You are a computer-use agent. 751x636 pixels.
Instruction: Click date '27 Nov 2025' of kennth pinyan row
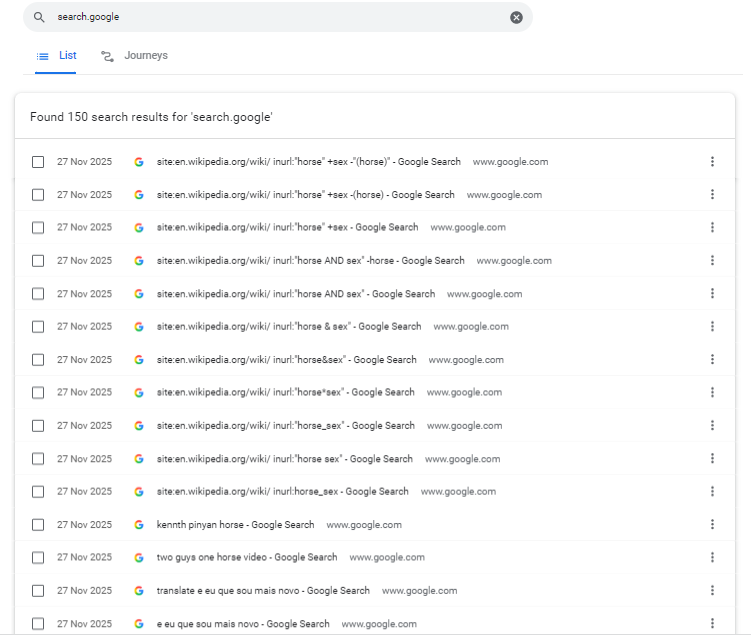click(x=84, y=525)
